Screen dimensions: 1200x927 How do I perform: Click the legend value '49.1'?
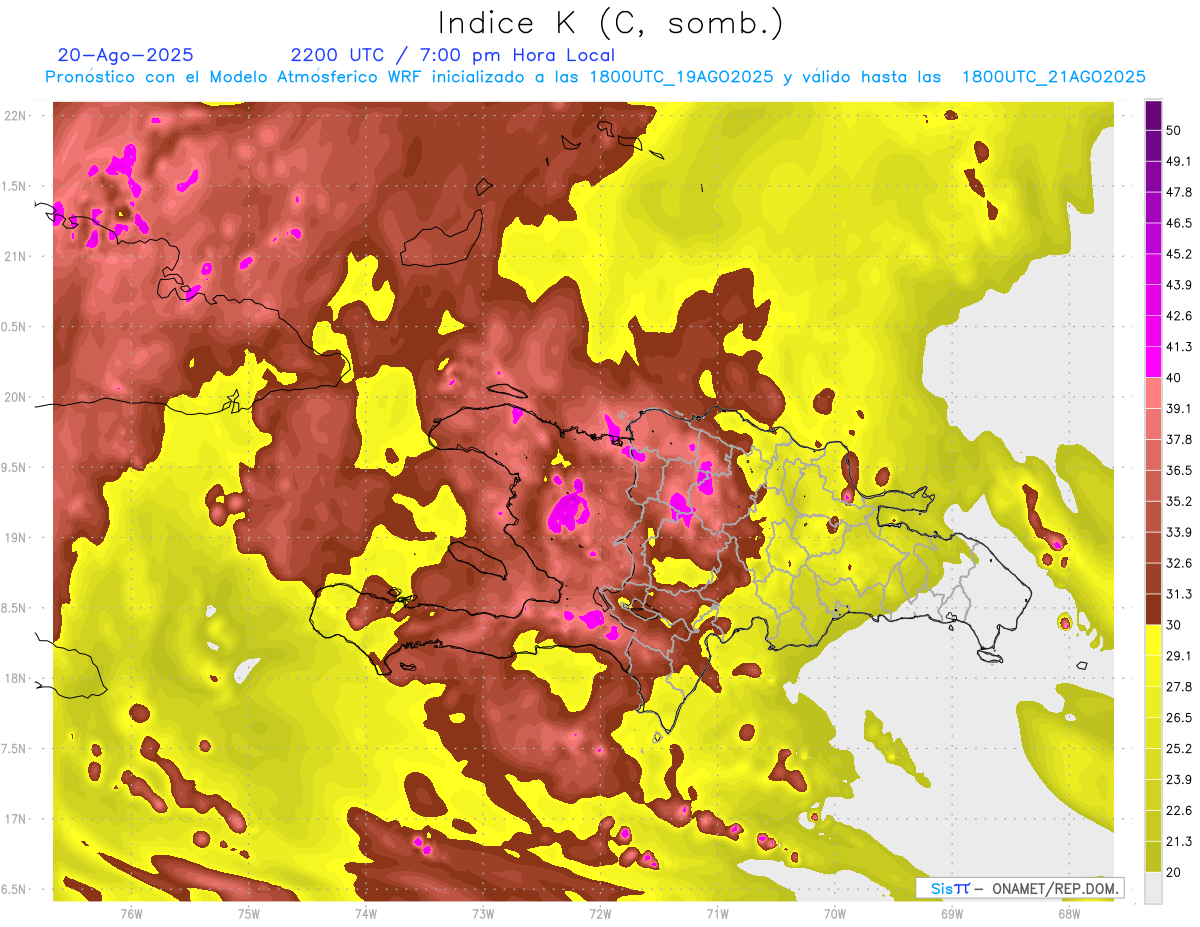(1179, 161)
